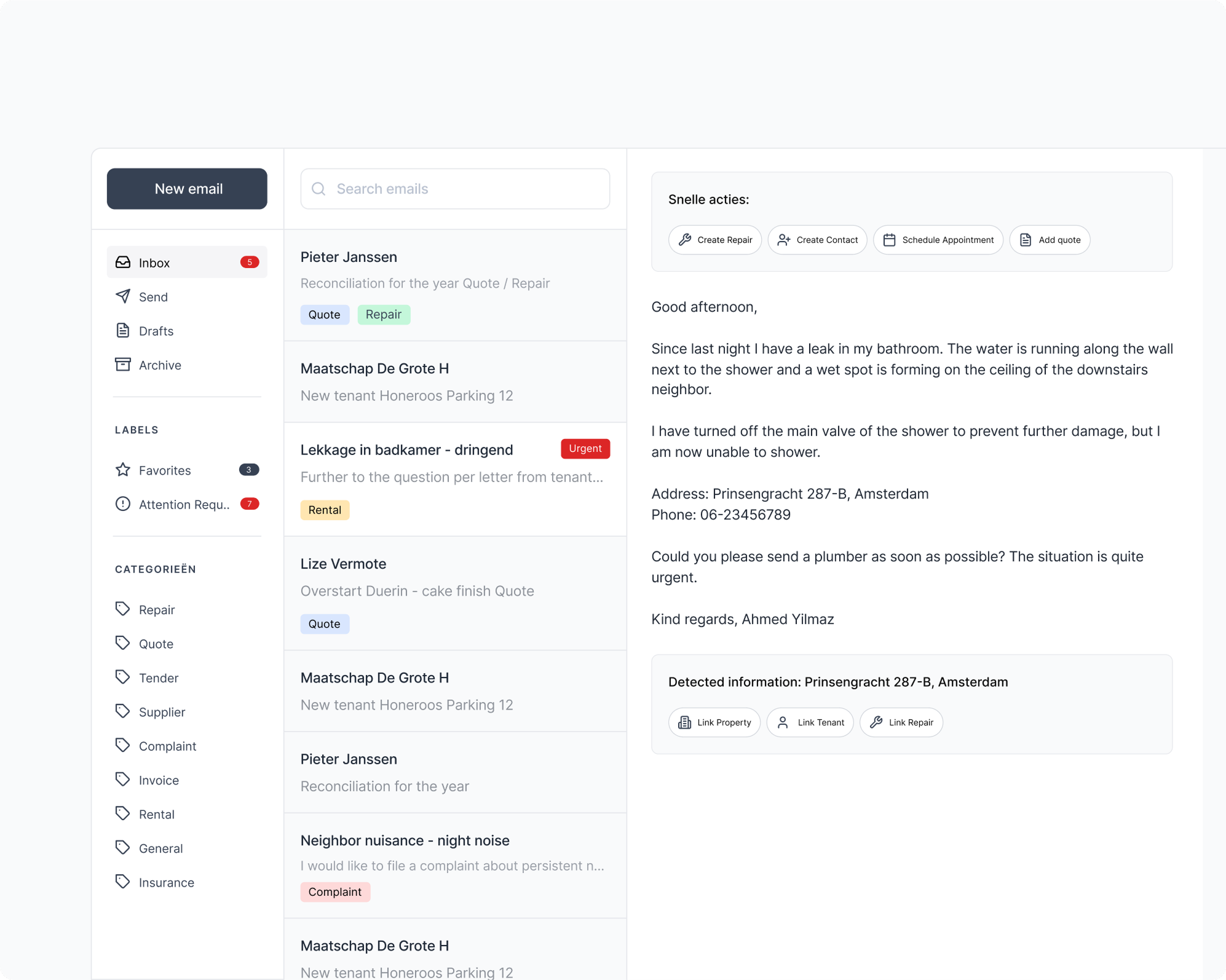The width and height of the screenshot is (1226, 980).
Task: Compose with the New email button
Action: pos(187,189)
